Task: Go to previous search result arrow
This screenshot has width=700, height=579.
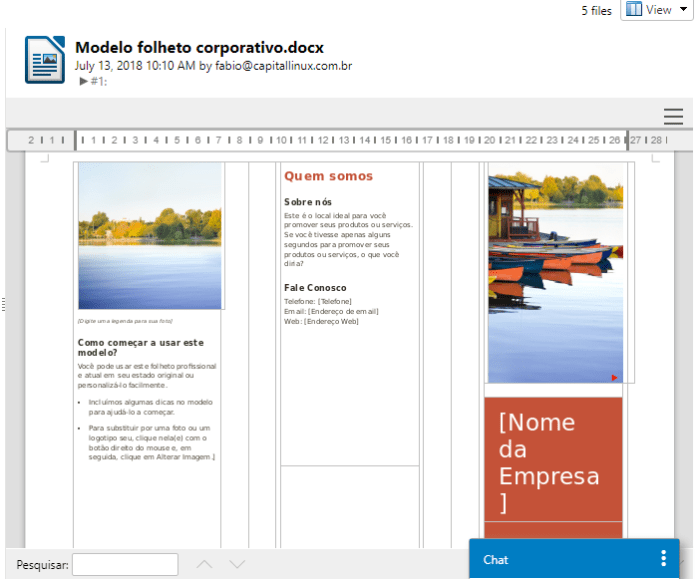Action: pos(204,564)
